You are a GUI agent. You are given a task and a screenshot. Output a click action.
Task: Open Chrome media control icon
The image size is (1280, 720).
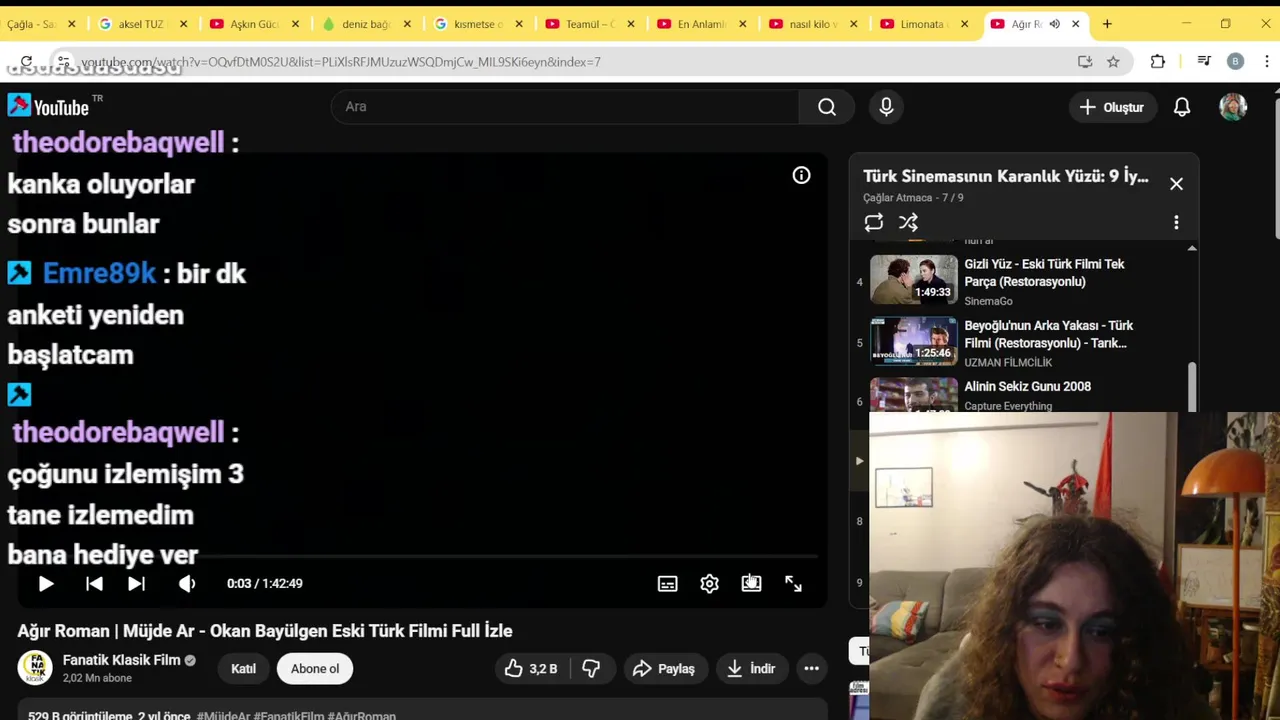pyautogui.click(x=1204, y=62)
